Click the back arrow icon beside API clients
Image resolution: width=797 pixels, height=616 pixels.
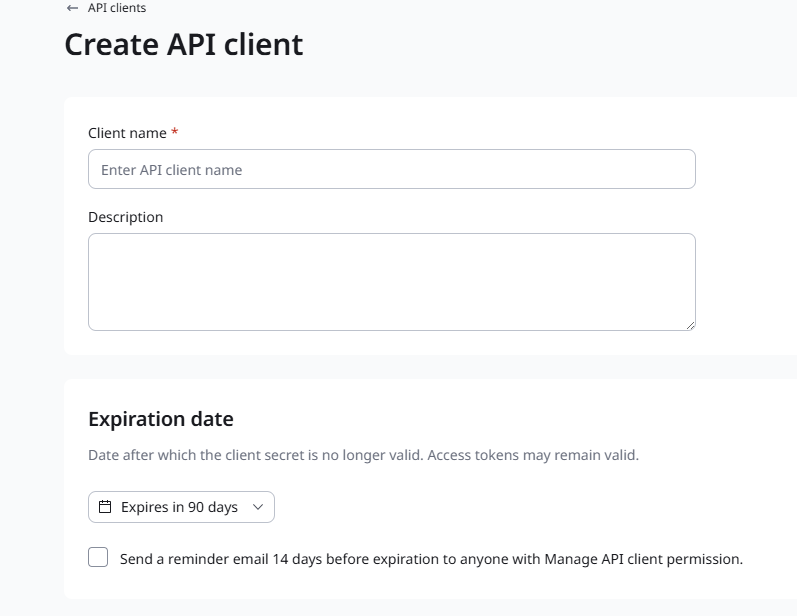(x=72, y=8)
